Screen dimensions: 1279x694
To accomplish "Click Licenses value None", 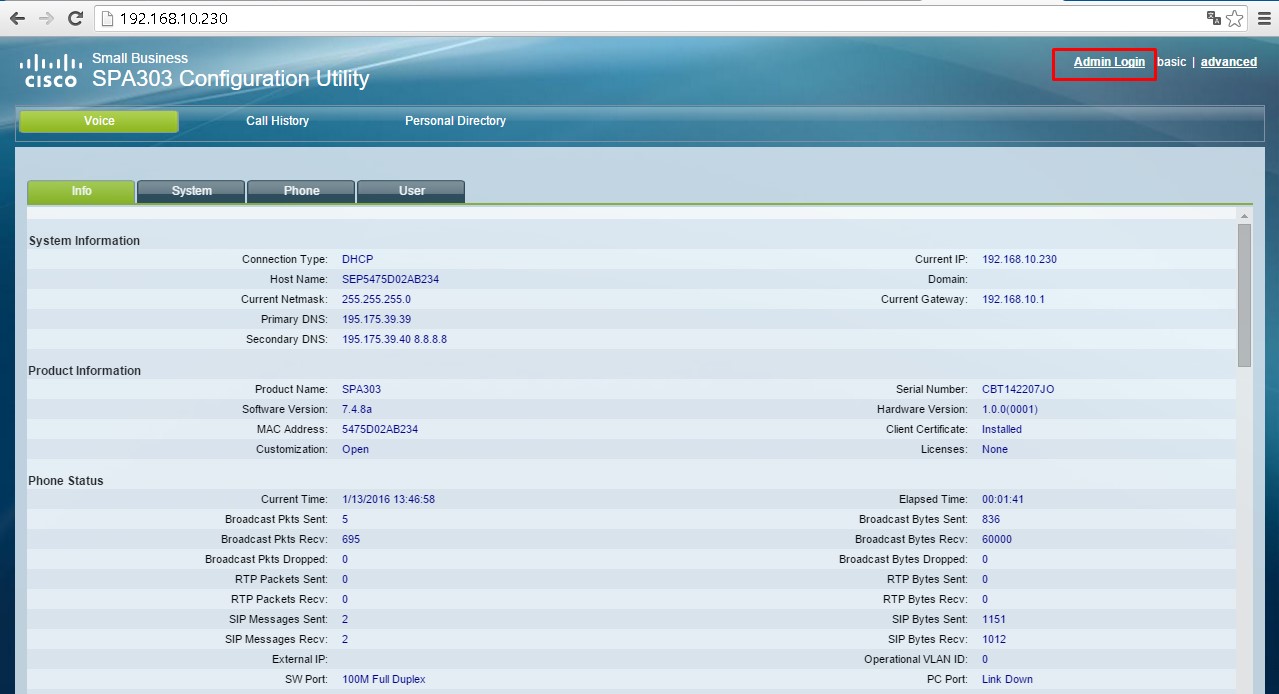I will 994,449.
